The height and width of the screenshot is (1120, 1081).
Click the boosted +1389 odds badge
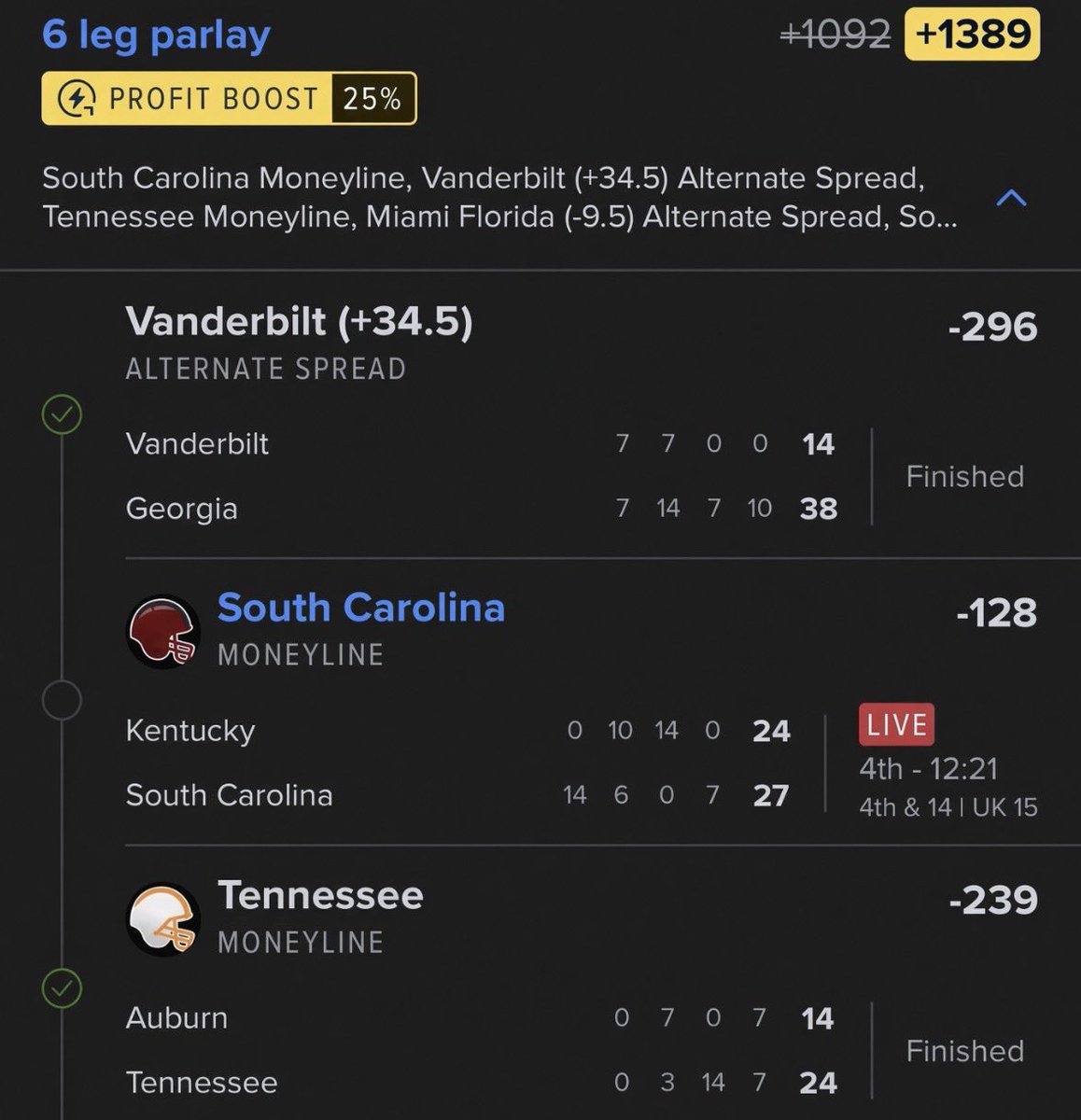(x=973, y=35)
